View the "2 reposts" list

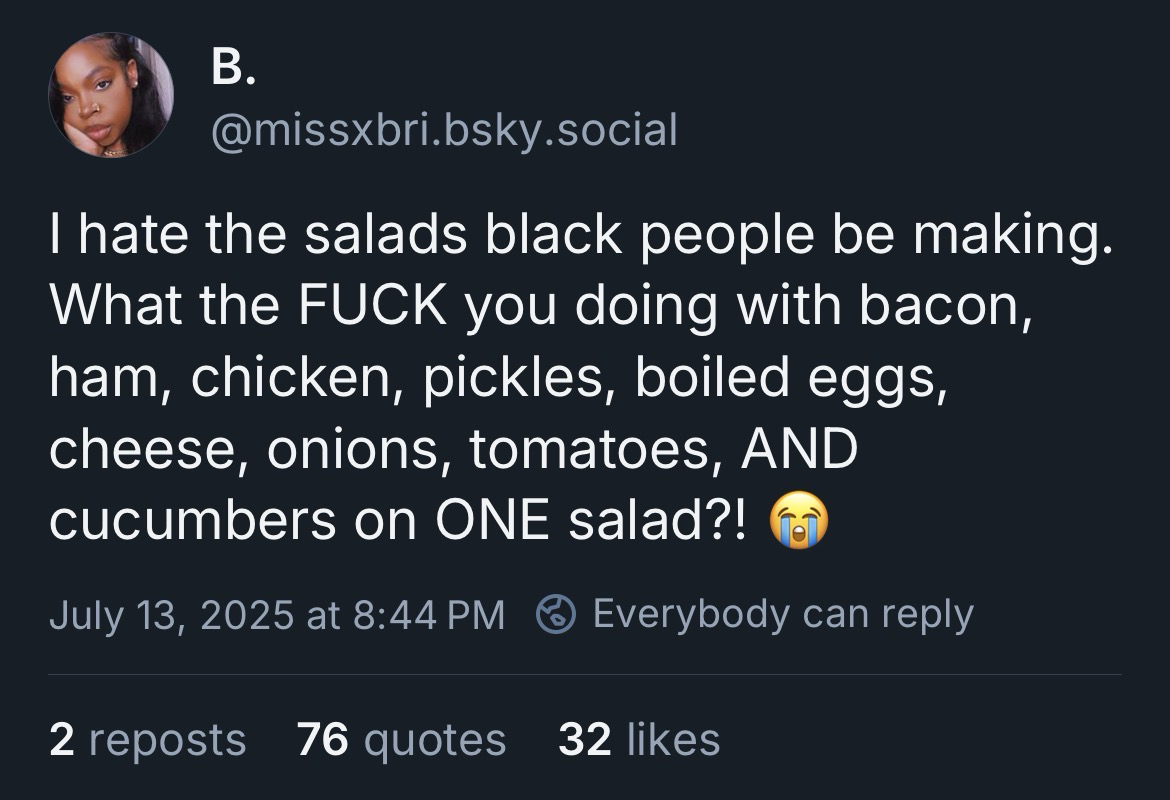coord(147,740)
